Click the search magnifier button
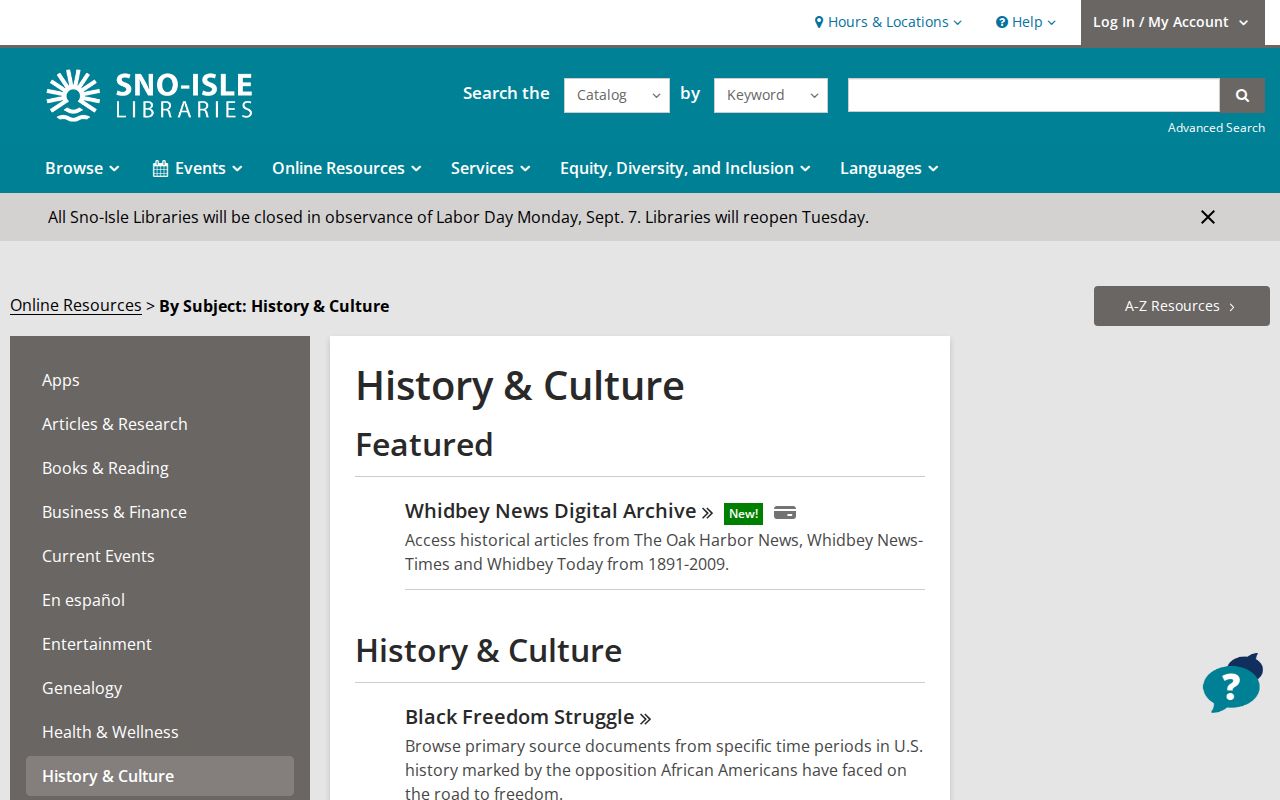The width and height of the screenshot is (1280, 800). [x=1242, y=95]
